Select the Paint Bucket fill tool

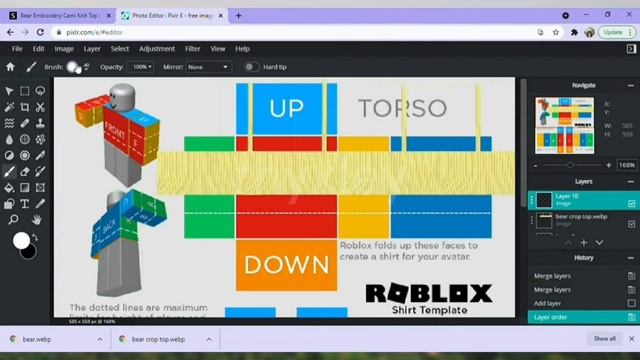[x=9, y=187]
